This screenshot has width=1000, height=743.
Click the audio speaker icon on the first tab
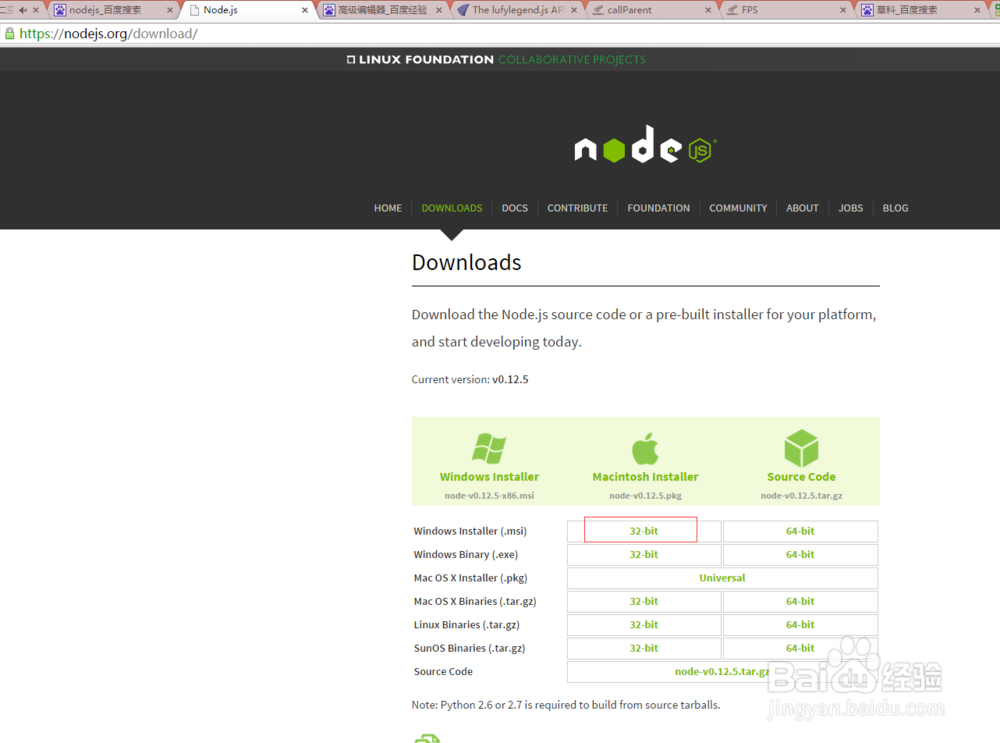coord(23,10)
